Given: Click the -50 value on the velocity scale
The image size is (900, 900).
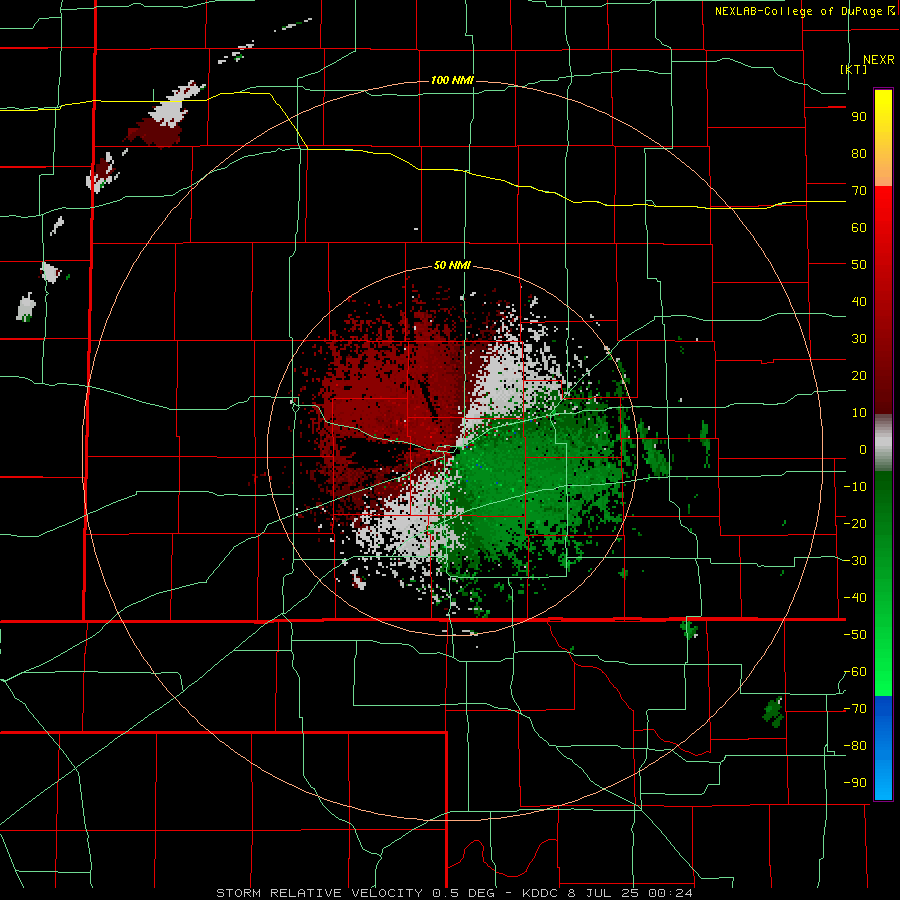Looking at the screenshot, I should point(855,635).
